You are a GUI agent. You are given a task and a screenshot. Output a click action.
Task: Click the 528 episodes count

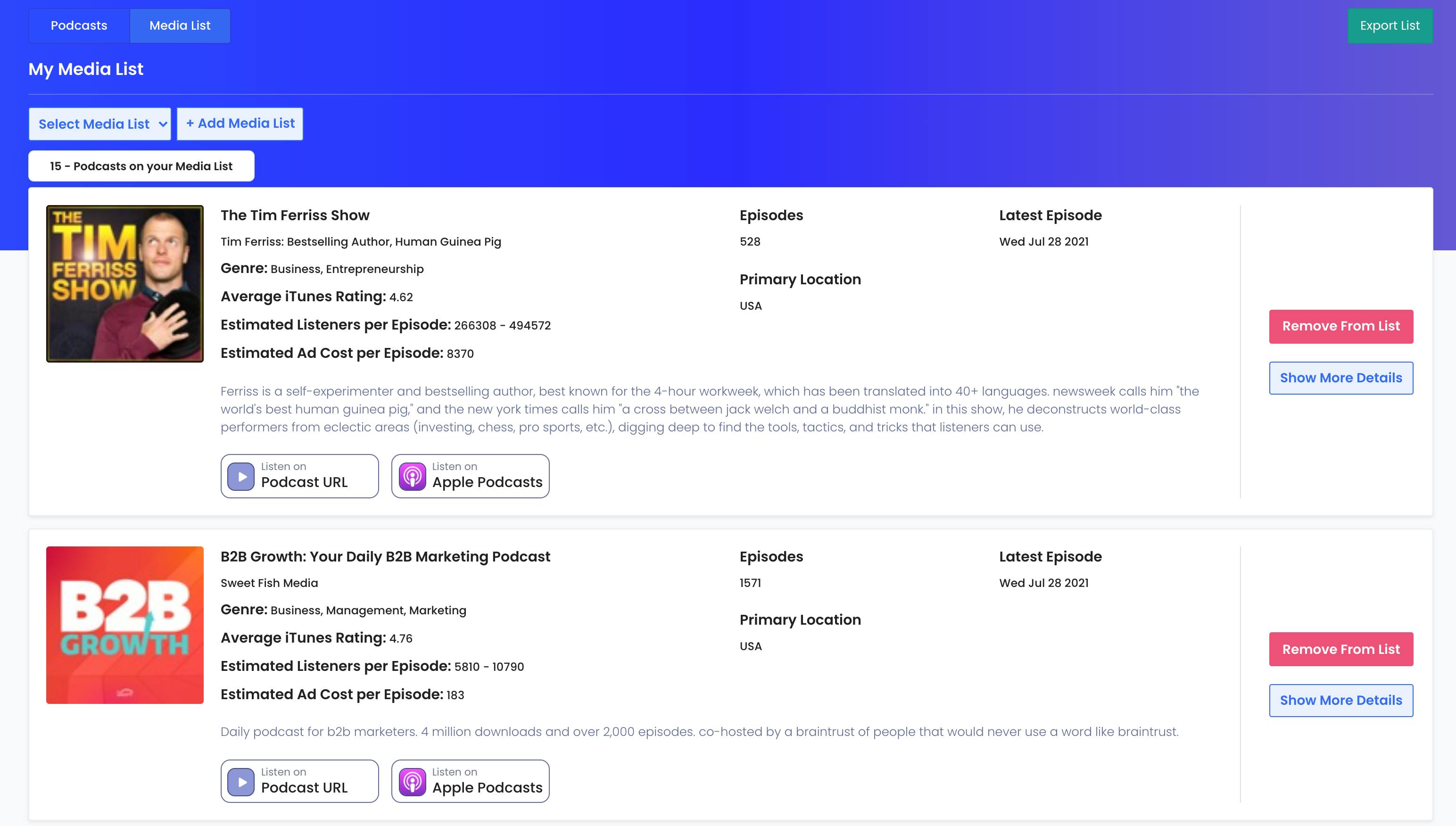[x=750, y=242]
